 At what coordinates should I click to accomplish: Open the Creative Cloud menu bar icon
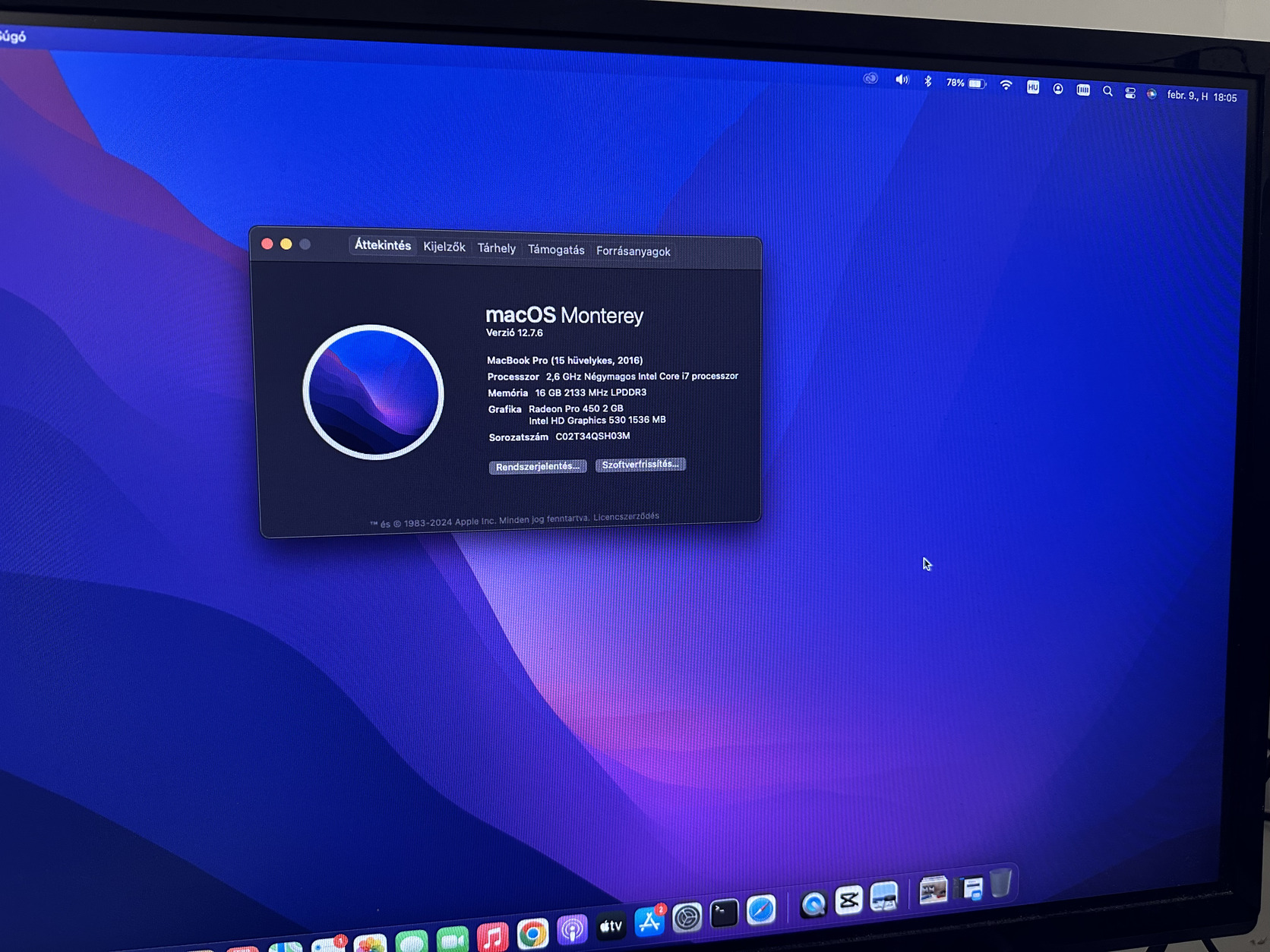click(x=870, y=78)
